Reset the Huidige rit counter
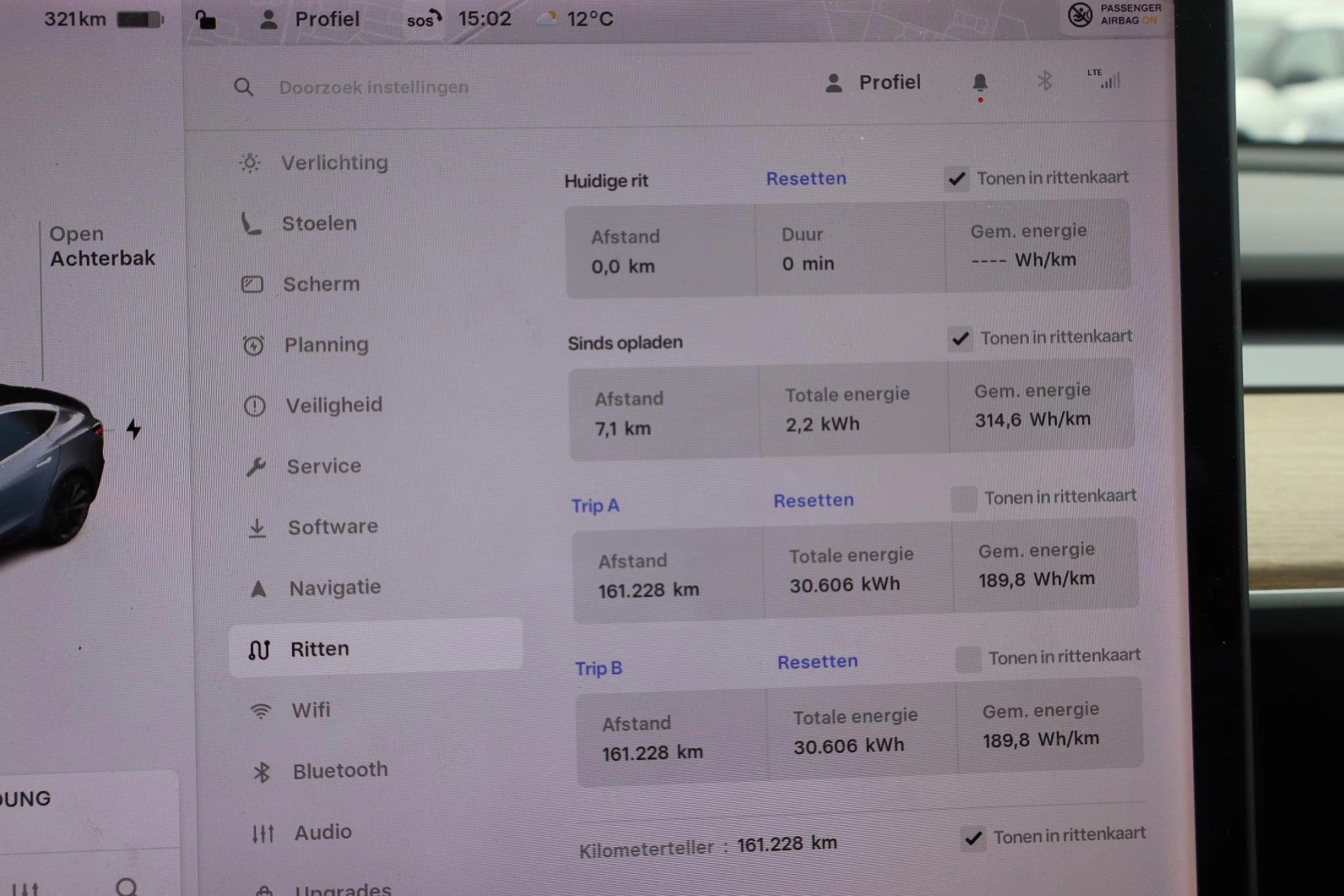Screen dimensions: 1344x896 [x=806, y=178]
